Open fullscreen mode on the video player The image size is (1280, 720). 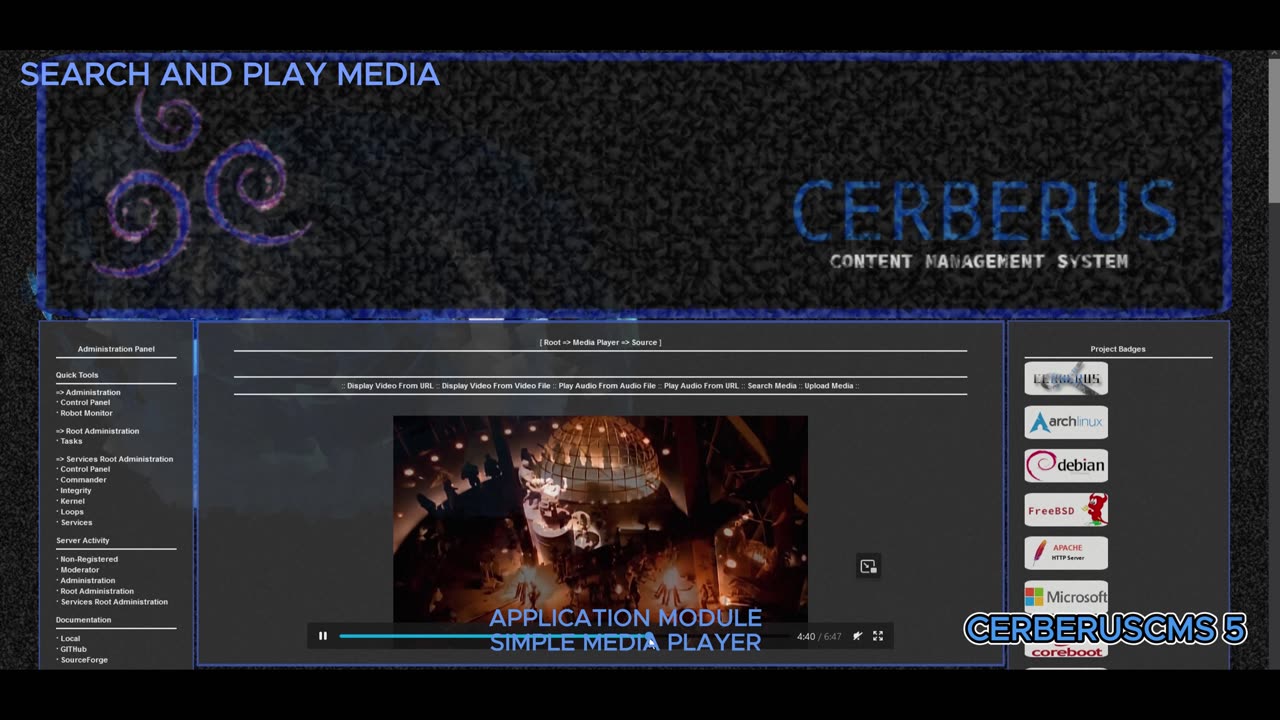pyautogui.click(x=878, y=636)
